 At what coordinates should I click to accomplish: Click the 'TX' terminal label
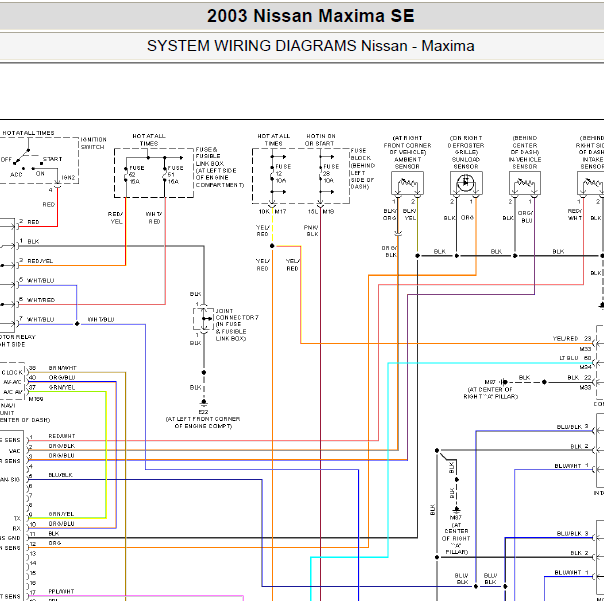17,518
